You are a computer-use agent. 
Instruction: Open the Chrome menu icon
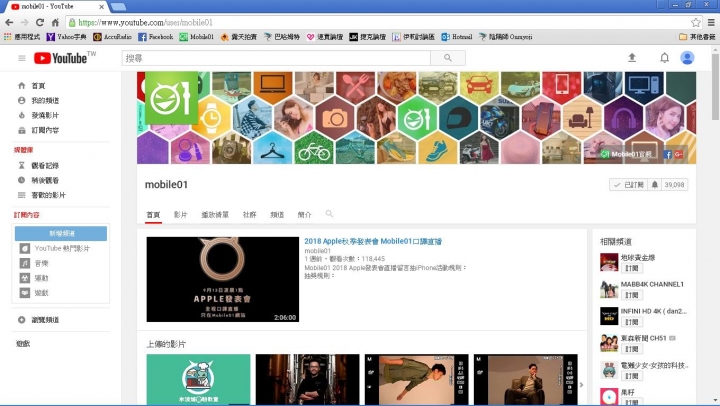click(x=711, y=23)
